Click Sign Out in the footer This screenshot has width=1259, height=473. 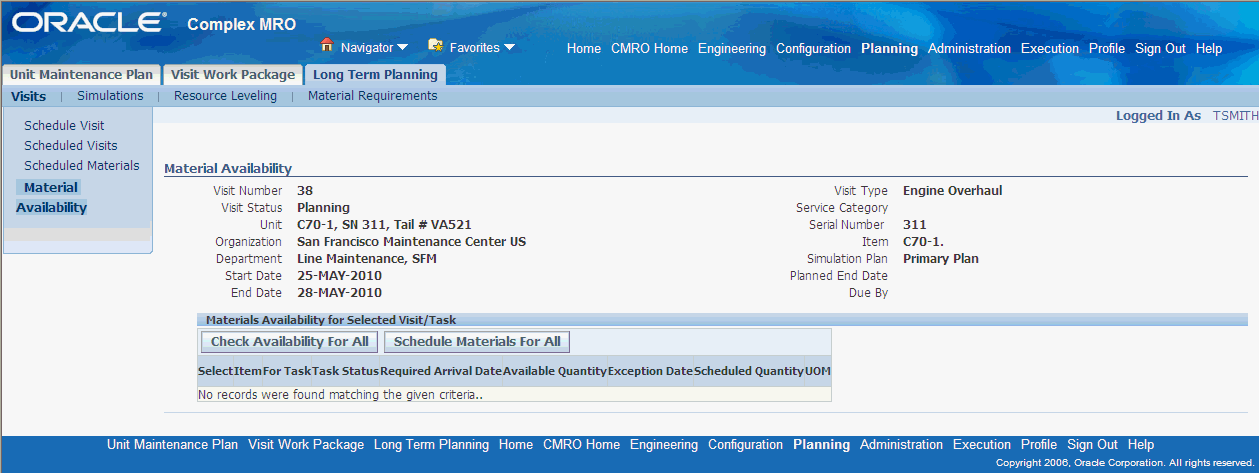click(1092, 445)
